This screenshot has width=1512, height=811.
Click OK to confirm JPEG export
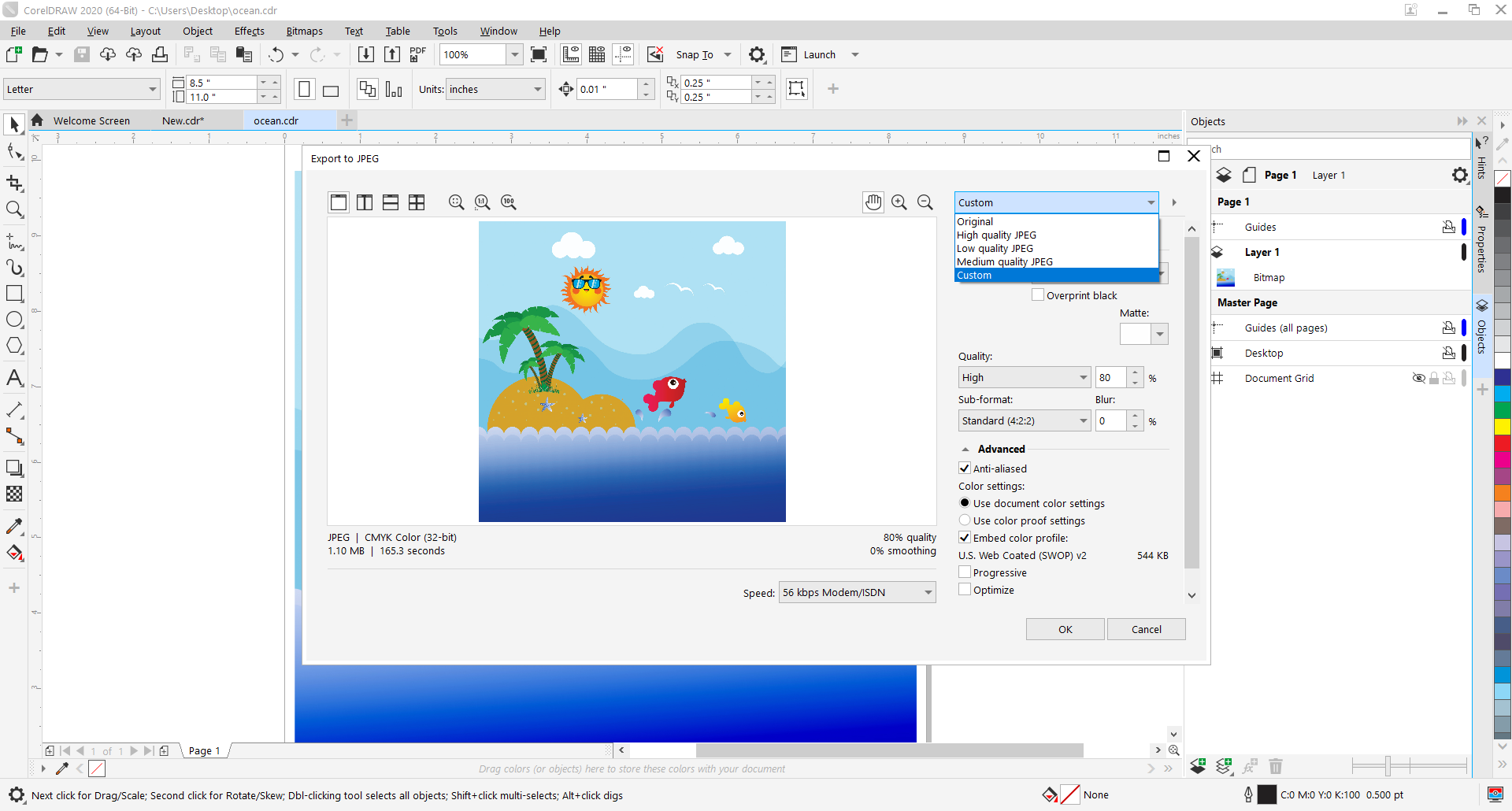click(1065, 629)
